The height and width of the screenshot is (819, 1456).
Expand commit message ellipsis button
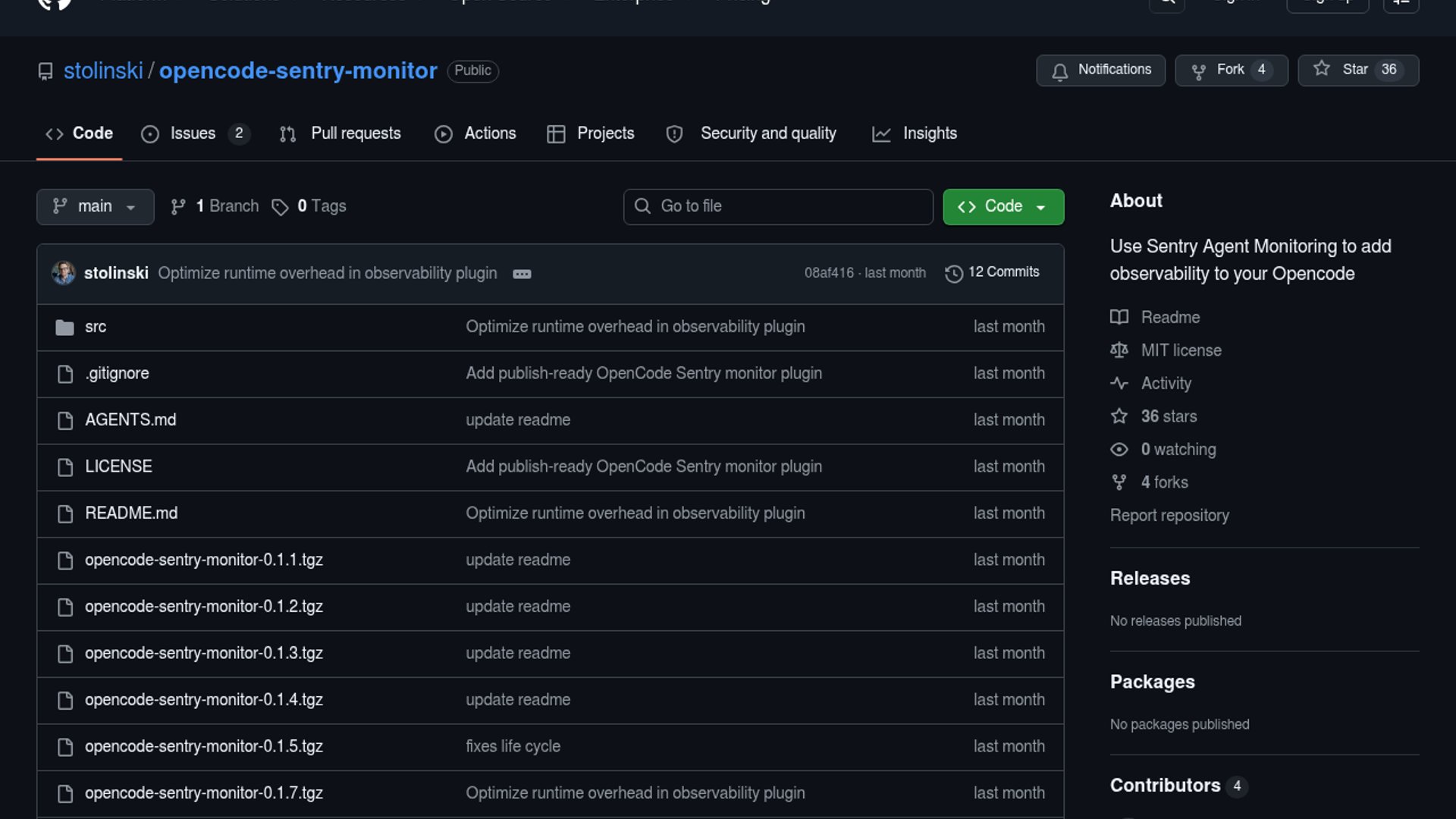pyautogui.click(x=522, y=274)
